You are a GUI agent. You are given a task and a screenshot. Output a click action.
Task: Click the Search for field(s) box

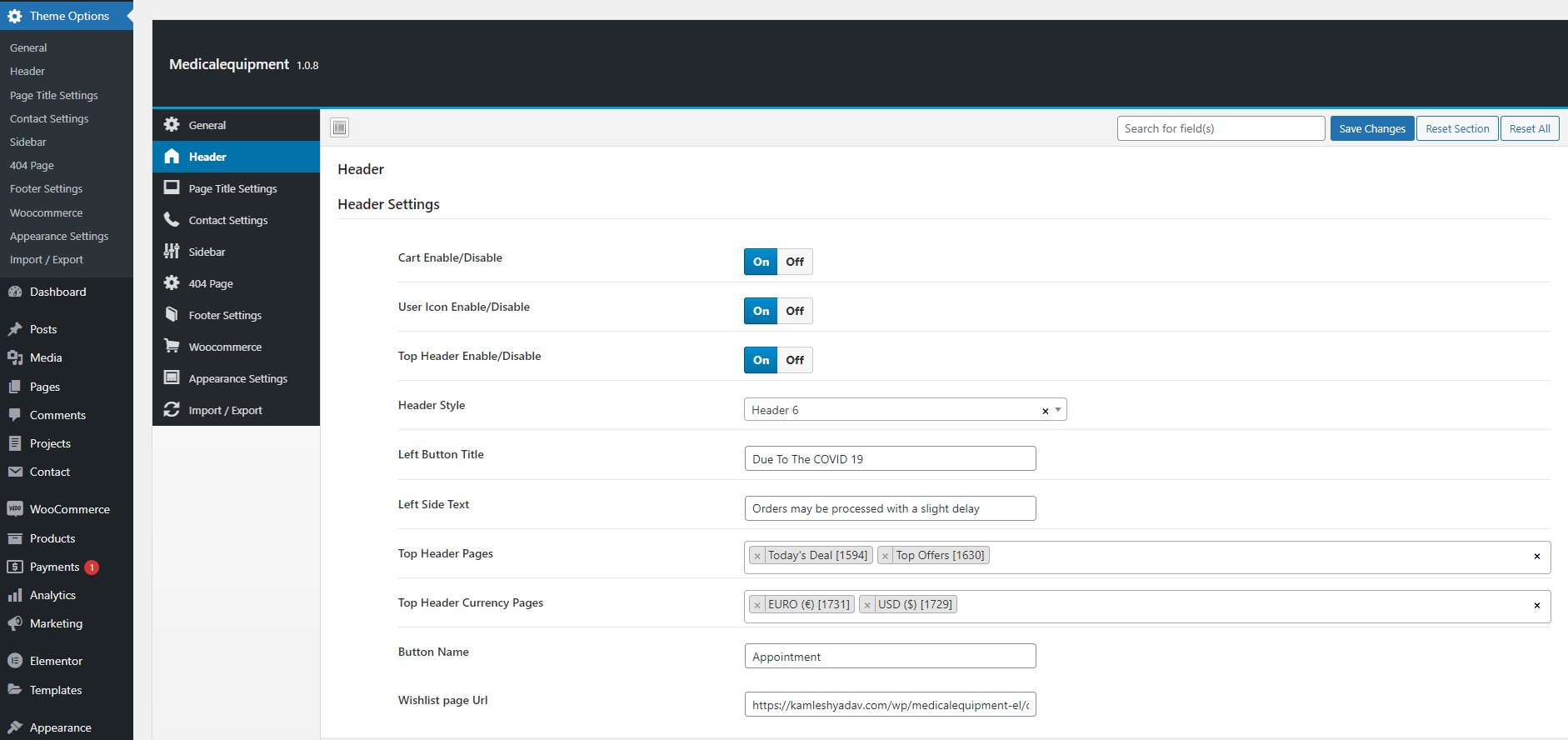tap(1221, 128)
